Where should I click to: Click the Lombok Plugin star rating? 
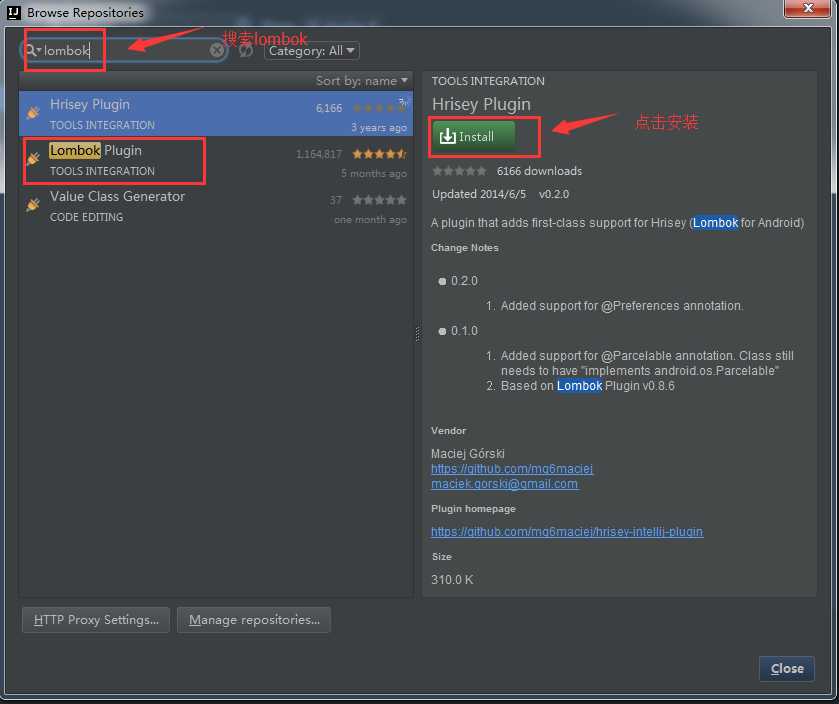click(379, 154)
